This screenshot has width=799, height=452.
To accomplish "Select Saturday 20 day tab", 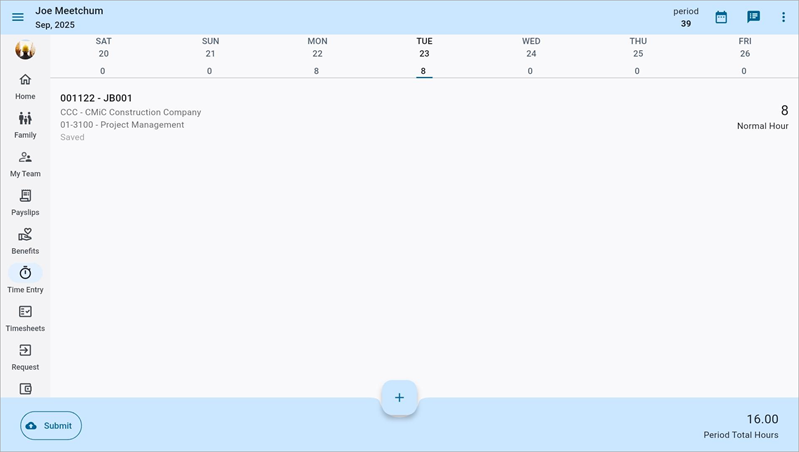I will point(103,56).
